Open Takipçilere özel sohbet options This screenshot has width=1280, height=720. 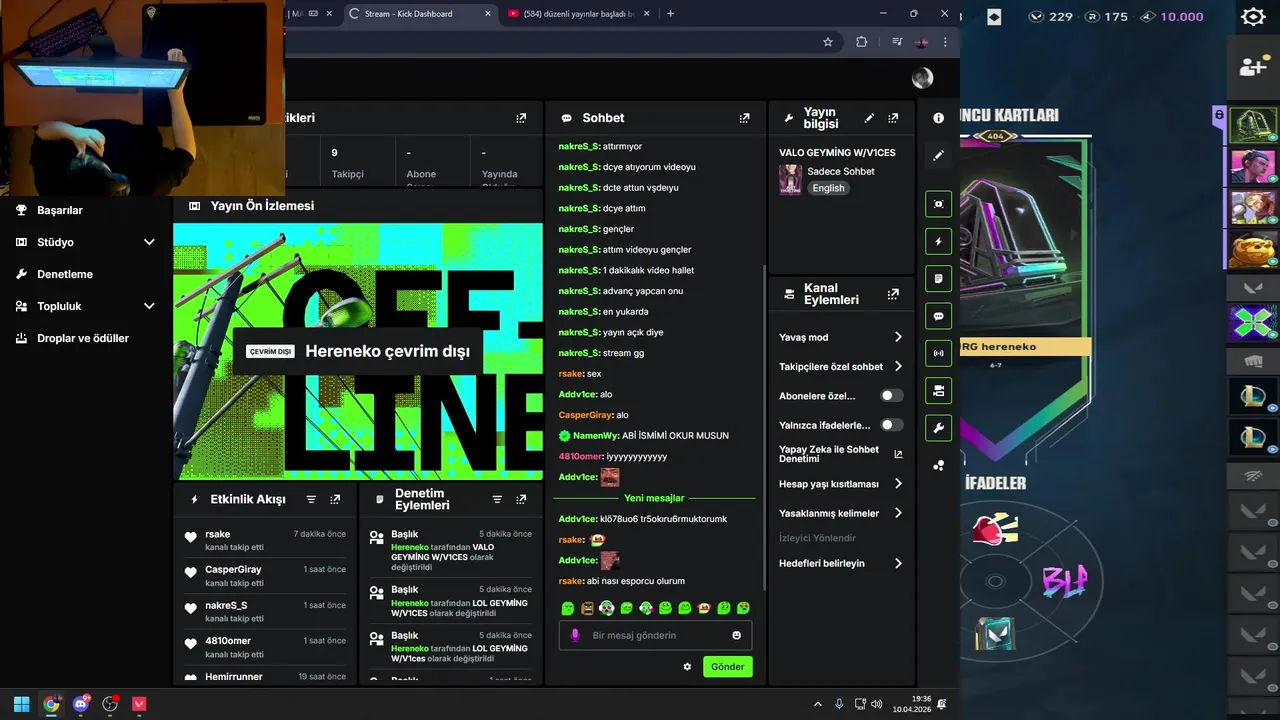click(841, 367)
